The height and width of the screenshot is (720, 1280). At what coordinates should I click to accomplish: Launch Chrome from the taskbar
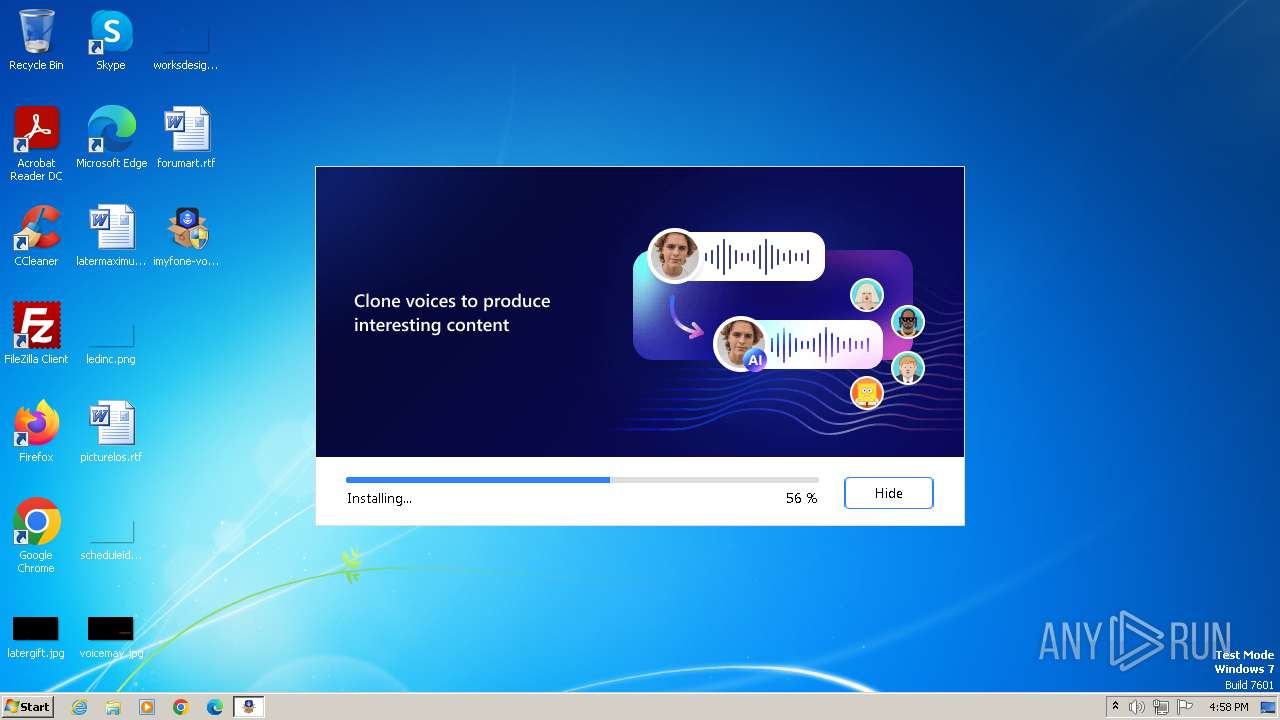coord(181,707)
